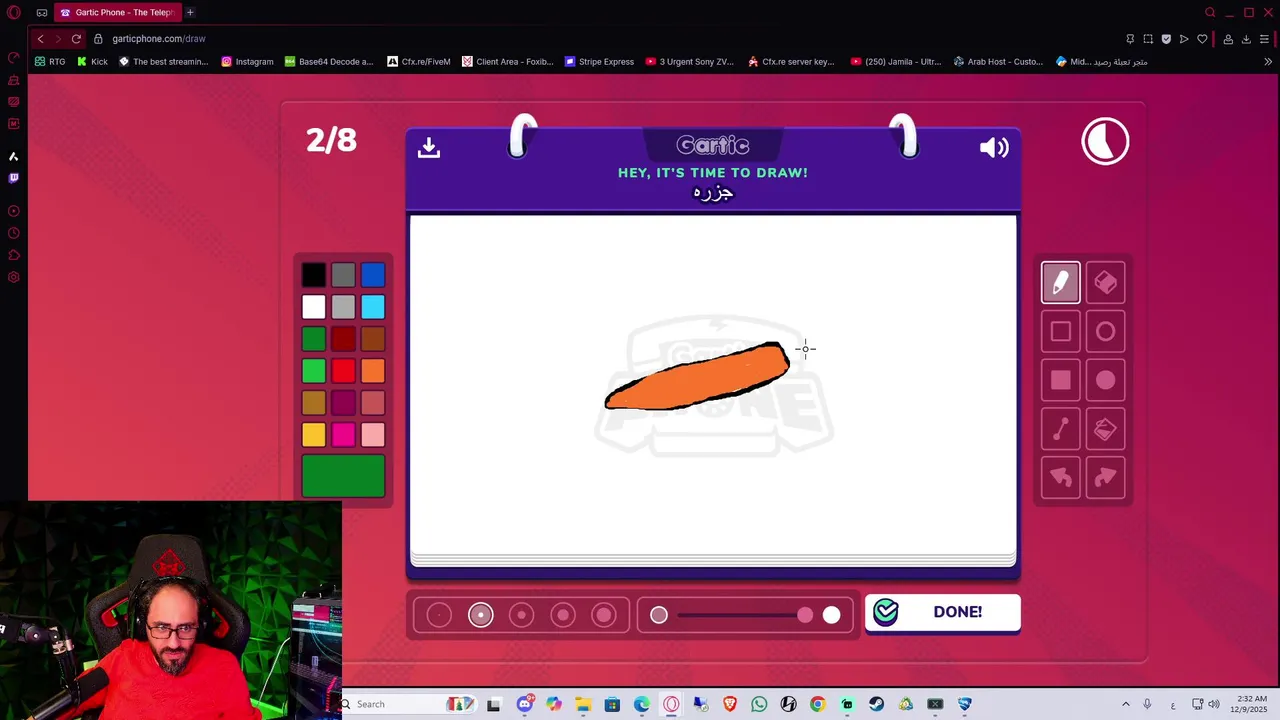Select the second brush size
This screenshot has width=1280, height=720.
(x=481, y=615)
